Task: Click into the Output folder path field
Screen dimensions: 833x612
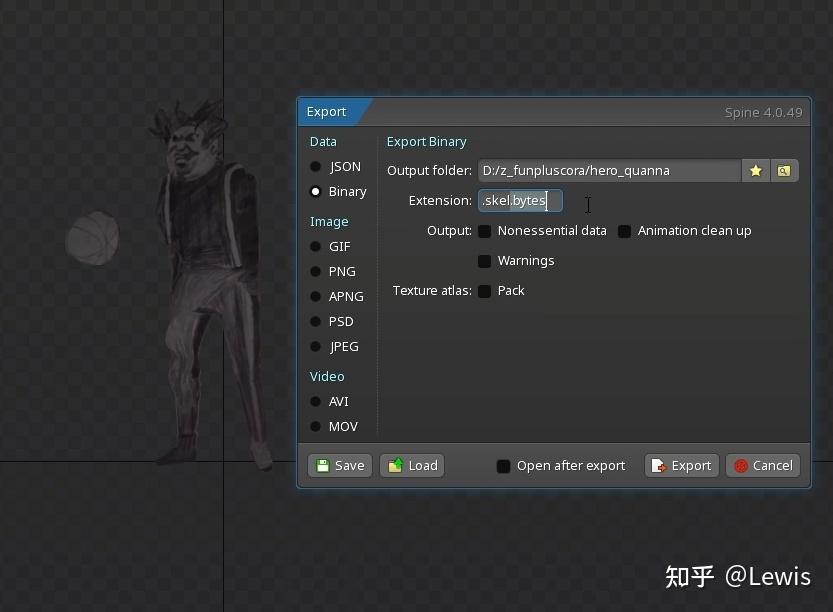Action: (609, 171)
